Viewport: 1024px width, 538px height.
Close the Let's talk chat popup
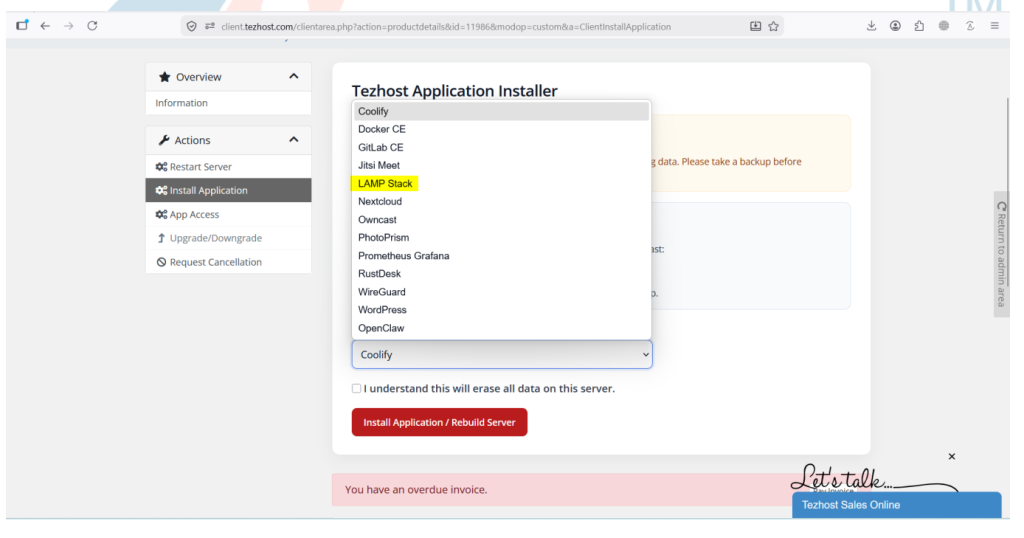click(952, 456)
